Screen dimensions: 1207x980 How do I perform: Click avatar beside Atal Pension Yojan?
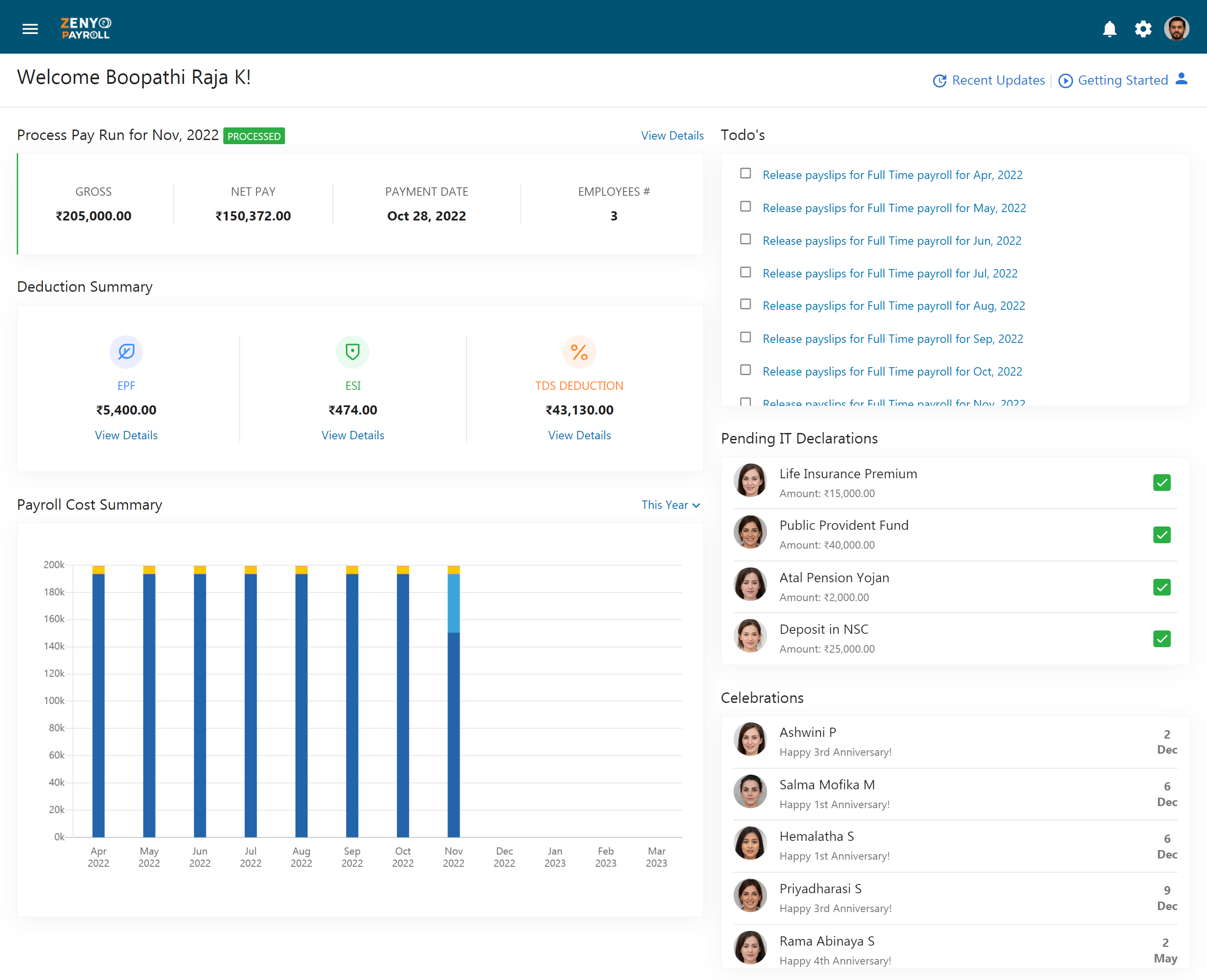click(x=750, y=584)
